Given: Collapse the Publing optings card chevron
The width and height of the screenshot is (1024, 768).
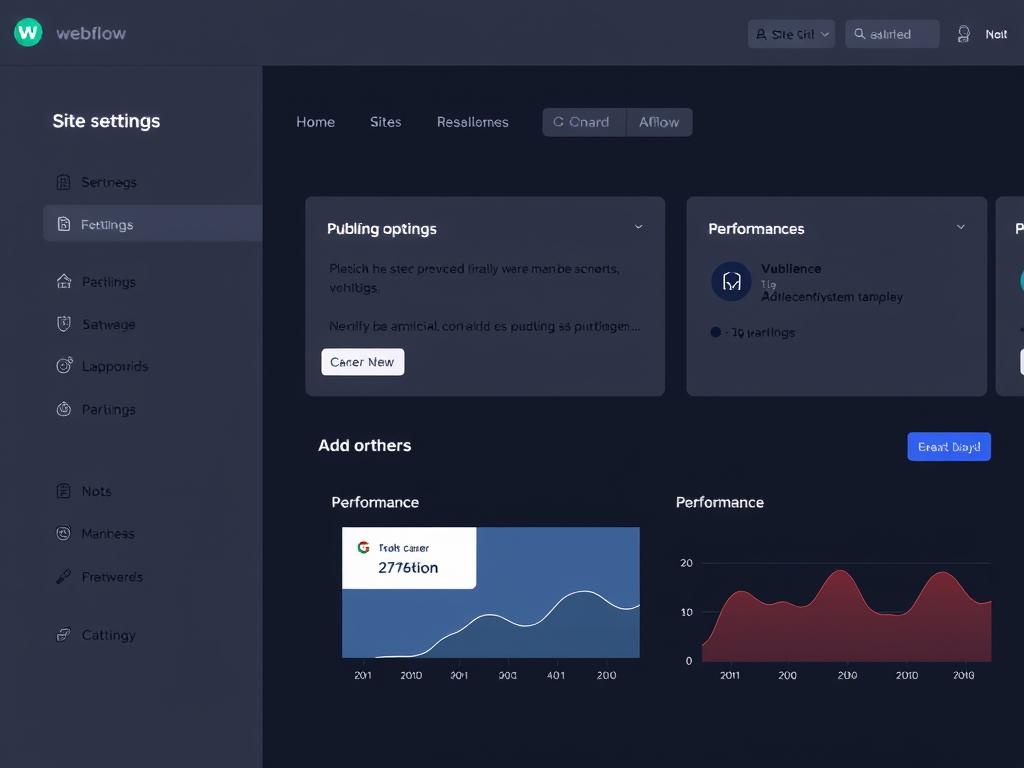Looking at the screenshot, I should 639,227.
